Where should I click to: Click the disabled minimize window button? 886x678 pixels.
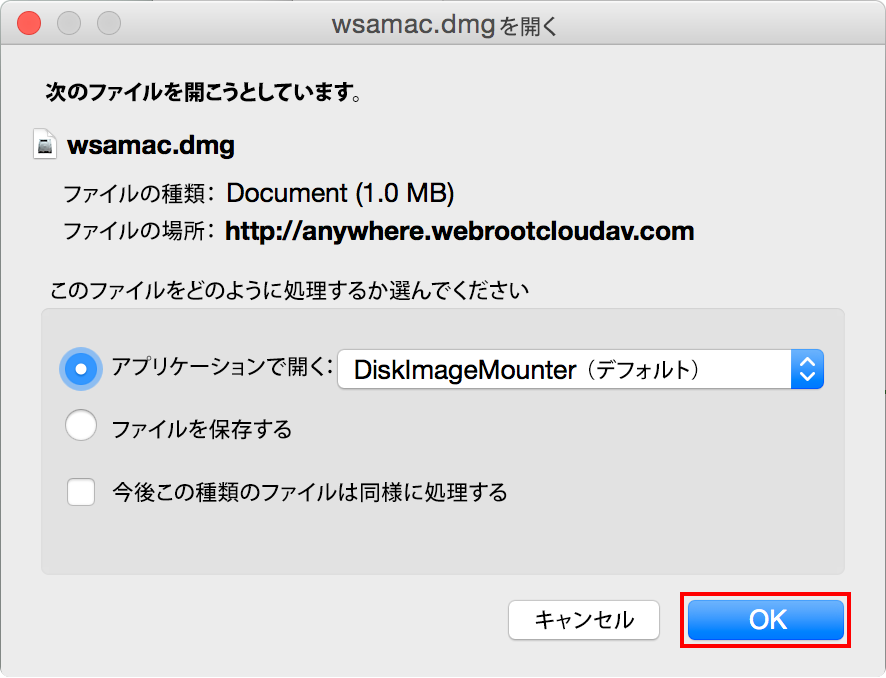pyautogui.click(x=69, y=24)
